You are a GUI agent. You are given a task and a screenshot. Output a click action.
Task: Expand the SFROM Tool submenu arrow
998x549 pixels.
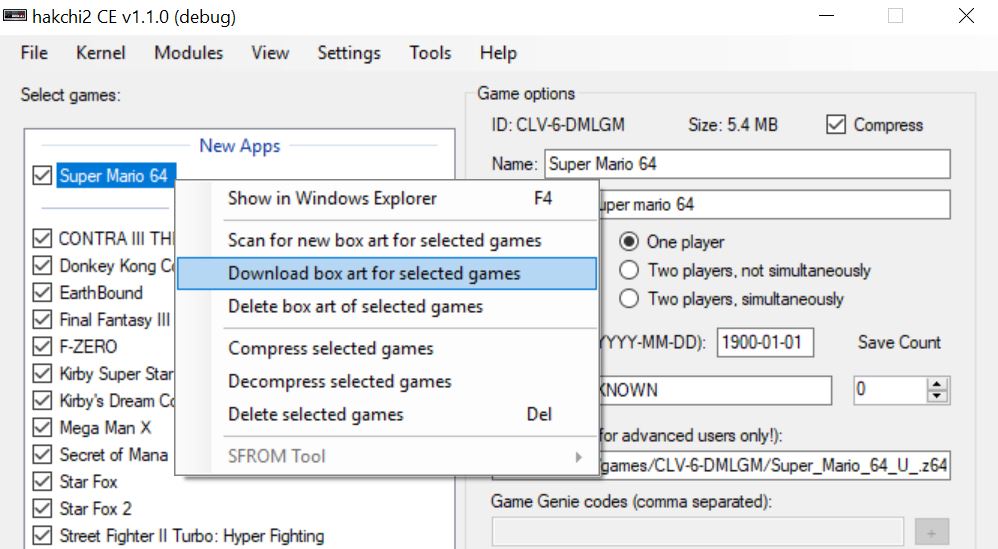[x=578, y=457]
